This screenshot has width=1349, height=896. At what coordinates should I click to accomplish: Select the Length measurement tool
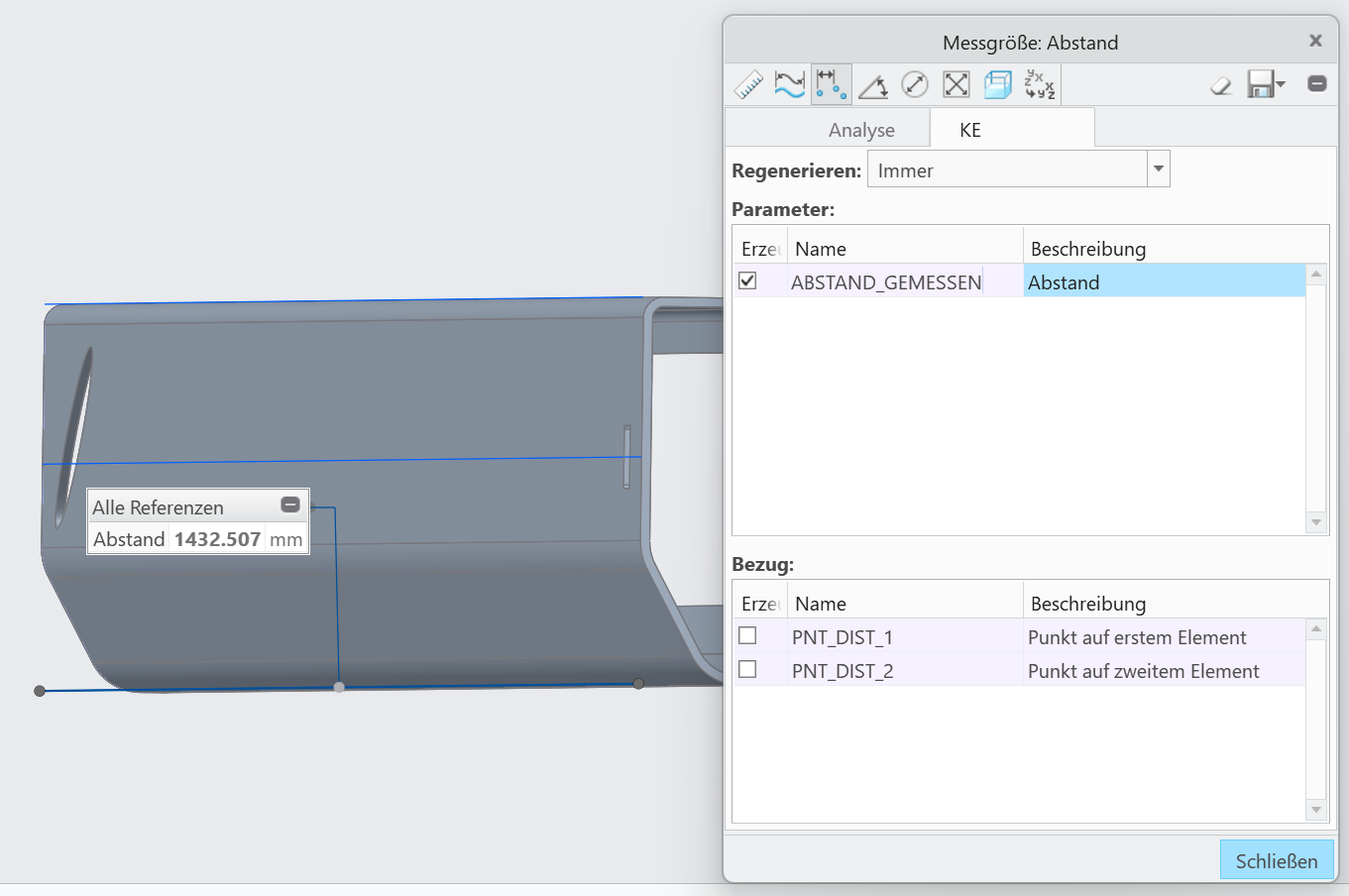point(789,85)
